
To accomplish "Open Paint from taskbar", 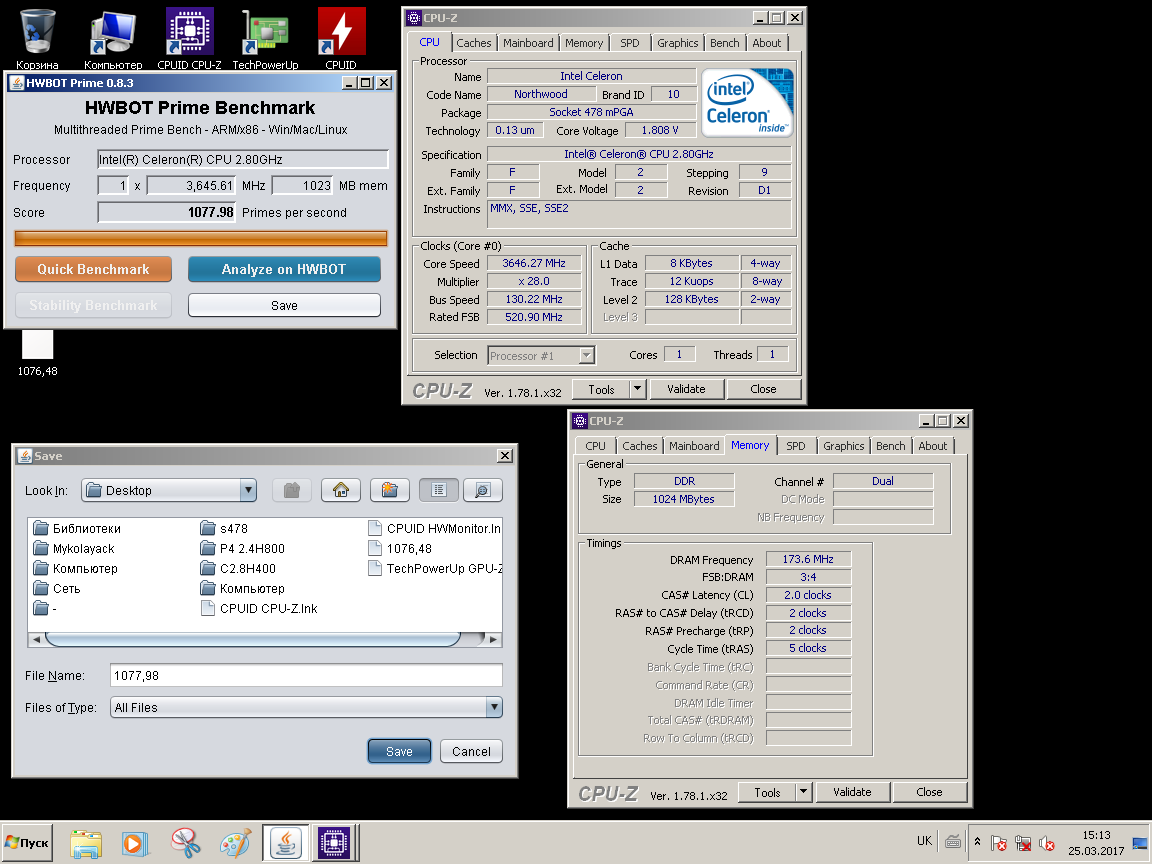I will [235, 843].
